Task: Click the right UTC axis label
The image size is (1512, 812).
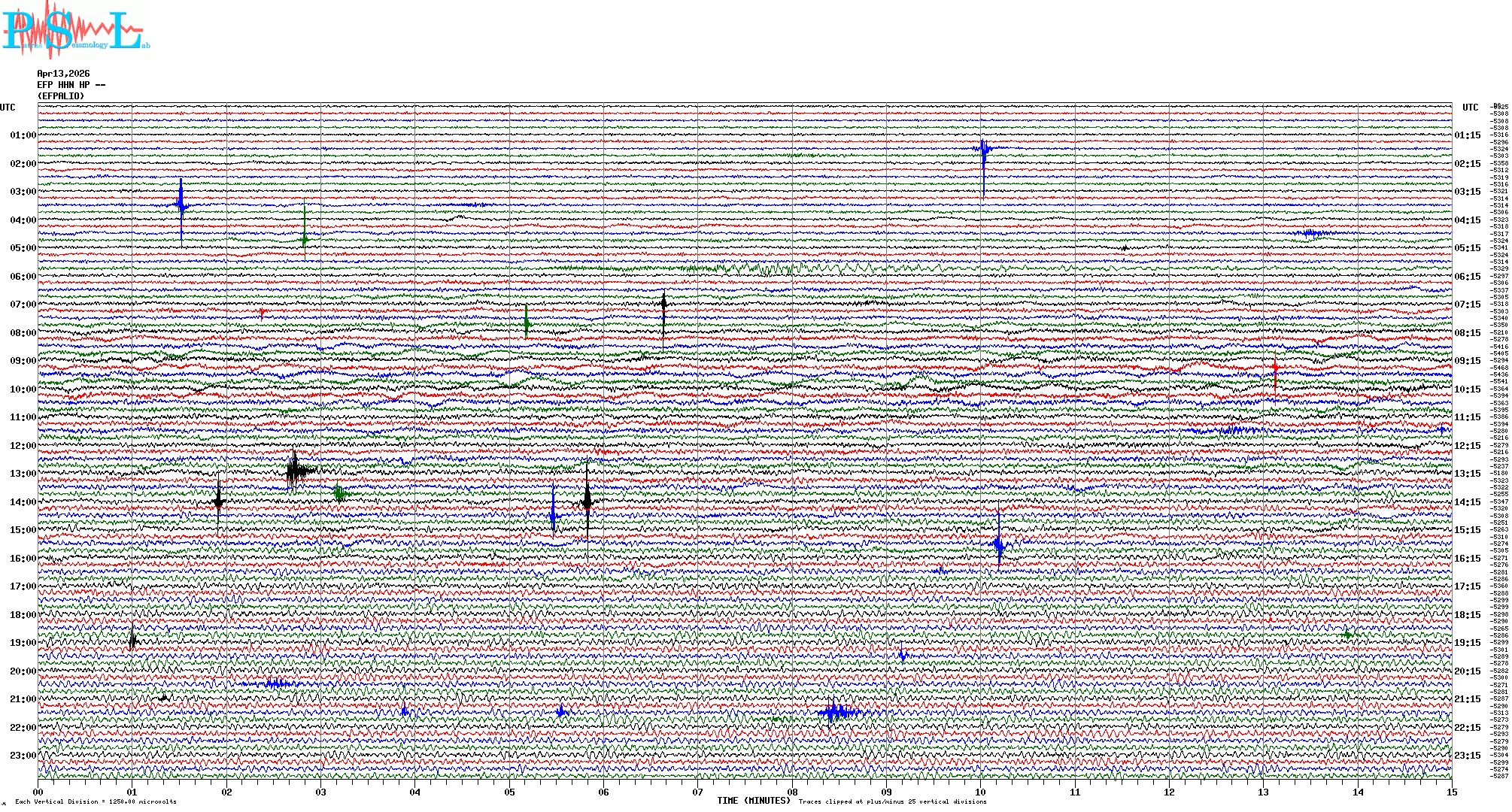Action: pyautogui.click(x=1470, y=108)
